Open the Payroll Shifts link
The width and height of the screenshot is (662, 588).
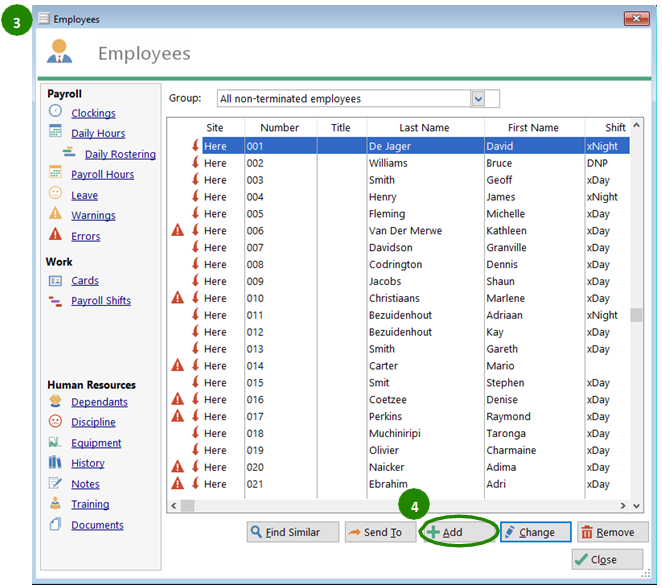pyautogui.click(x=101, y=301)
